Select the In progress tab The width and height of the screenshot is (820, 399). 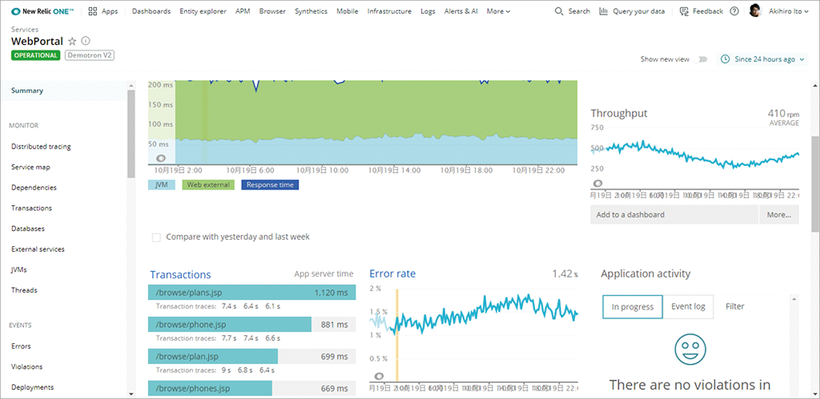click(632, 306)
